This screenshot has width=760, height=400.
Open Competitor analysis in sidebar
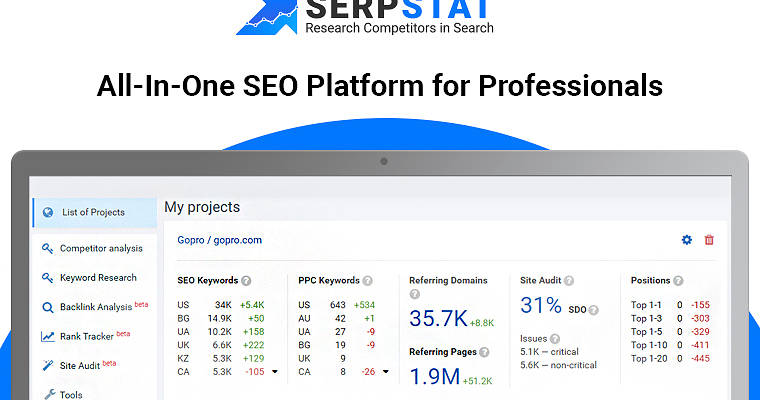[100, 248]
